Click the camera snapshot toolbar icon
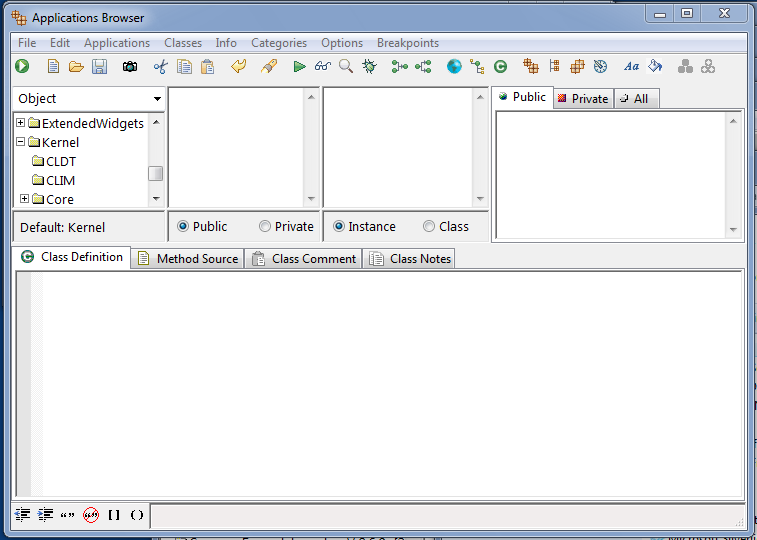Image resolution: width=757 pixels, height=540 pixels. click(x=130, y=67)
